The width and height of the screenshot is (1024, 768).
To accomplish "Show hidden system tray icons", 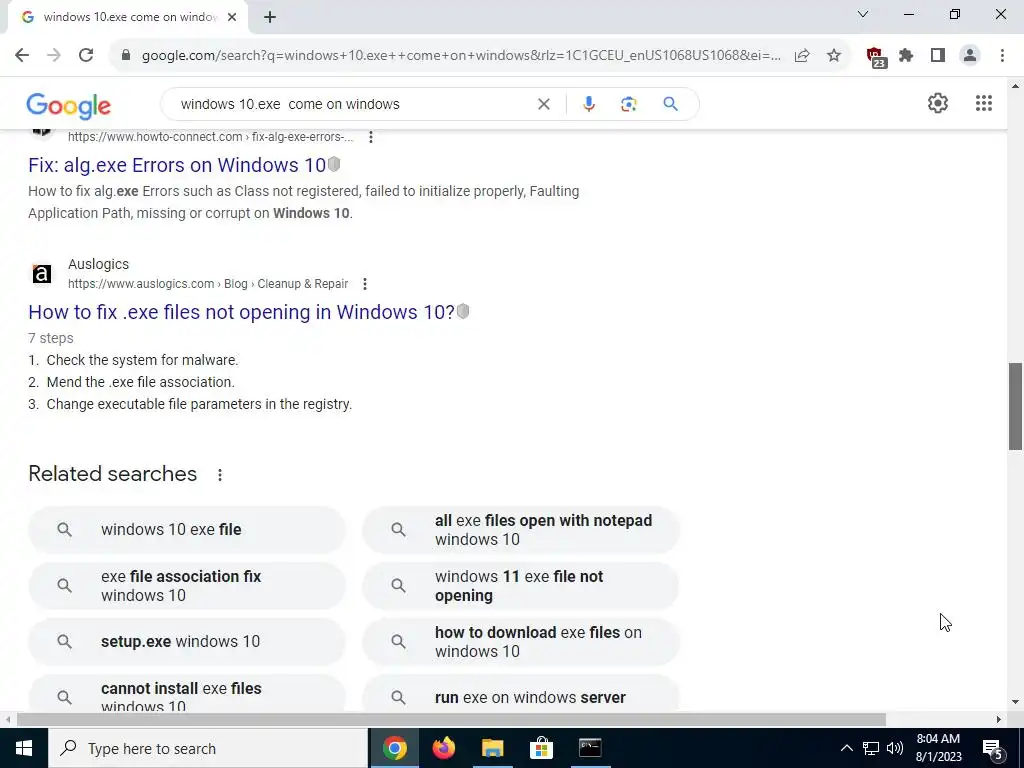I will click(x=846, y=748).
